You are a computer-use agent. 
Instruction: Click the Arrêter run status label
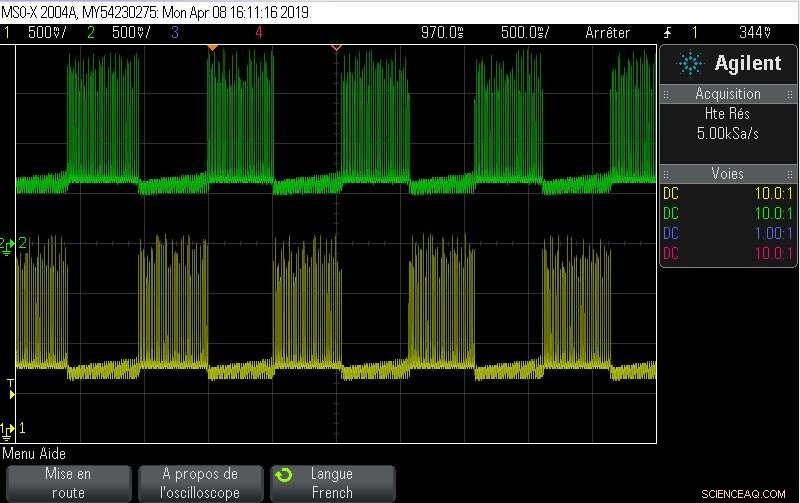click(x=607, y=32)
